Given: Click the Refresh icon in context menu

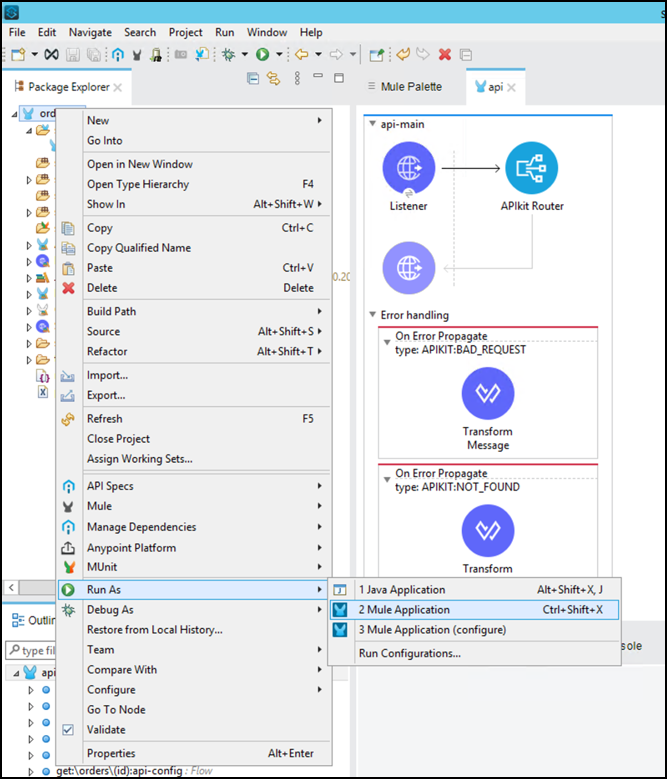Looking at the screenshot, I should (68, 419).
